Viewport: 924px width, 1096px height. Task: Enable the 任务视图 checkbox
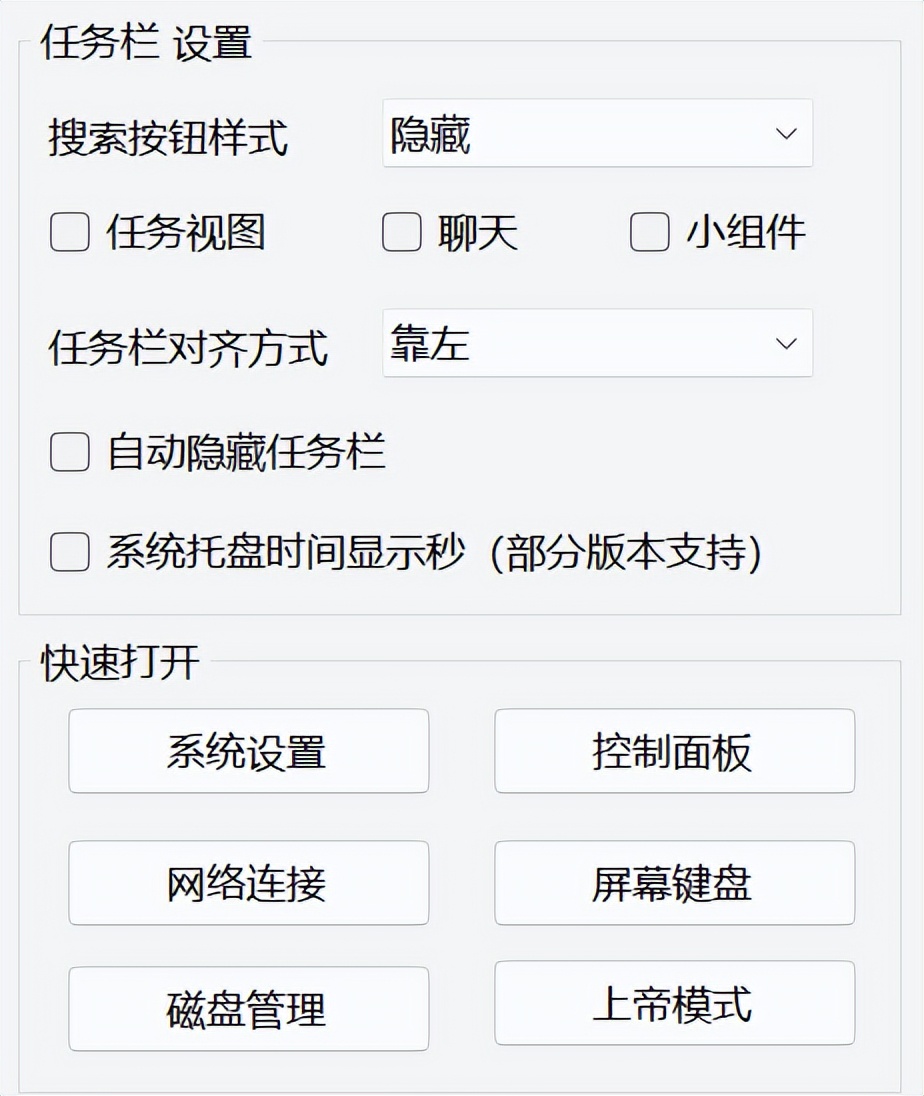68,232
